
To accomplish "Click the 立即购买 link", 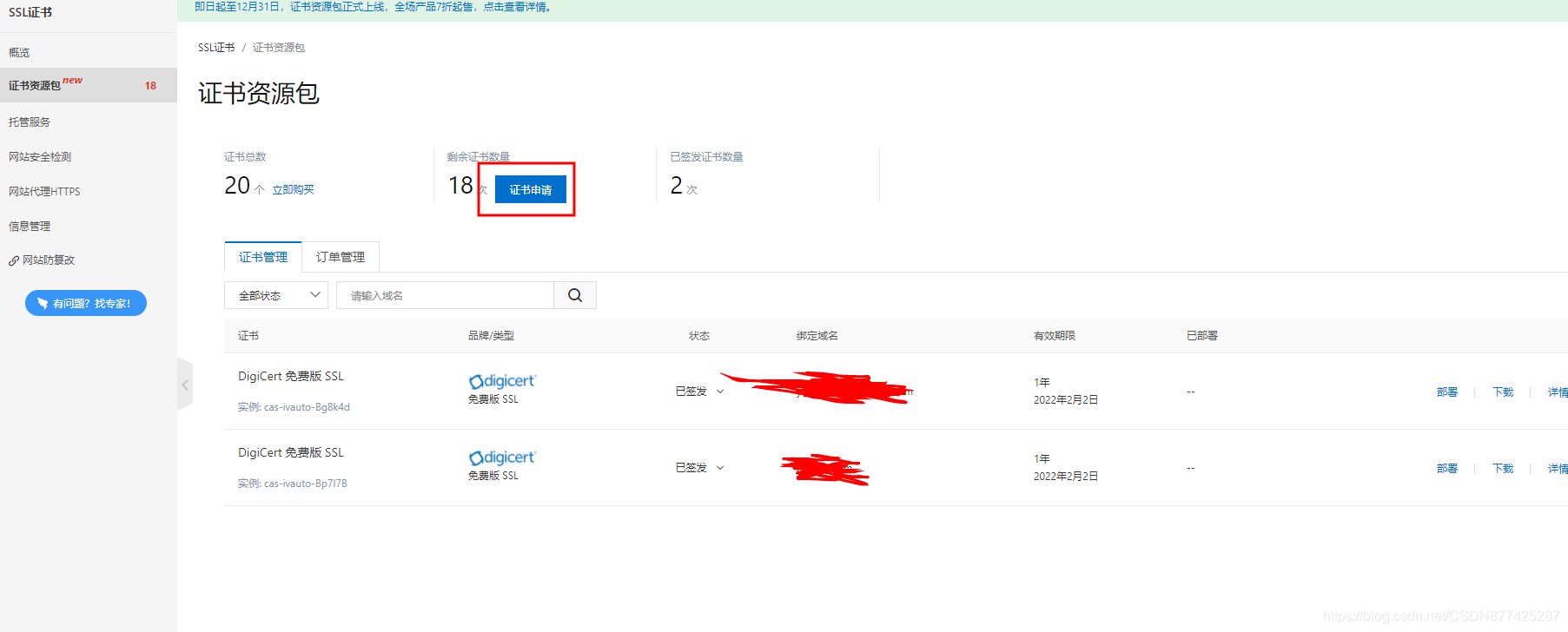I will click(293, 189).
